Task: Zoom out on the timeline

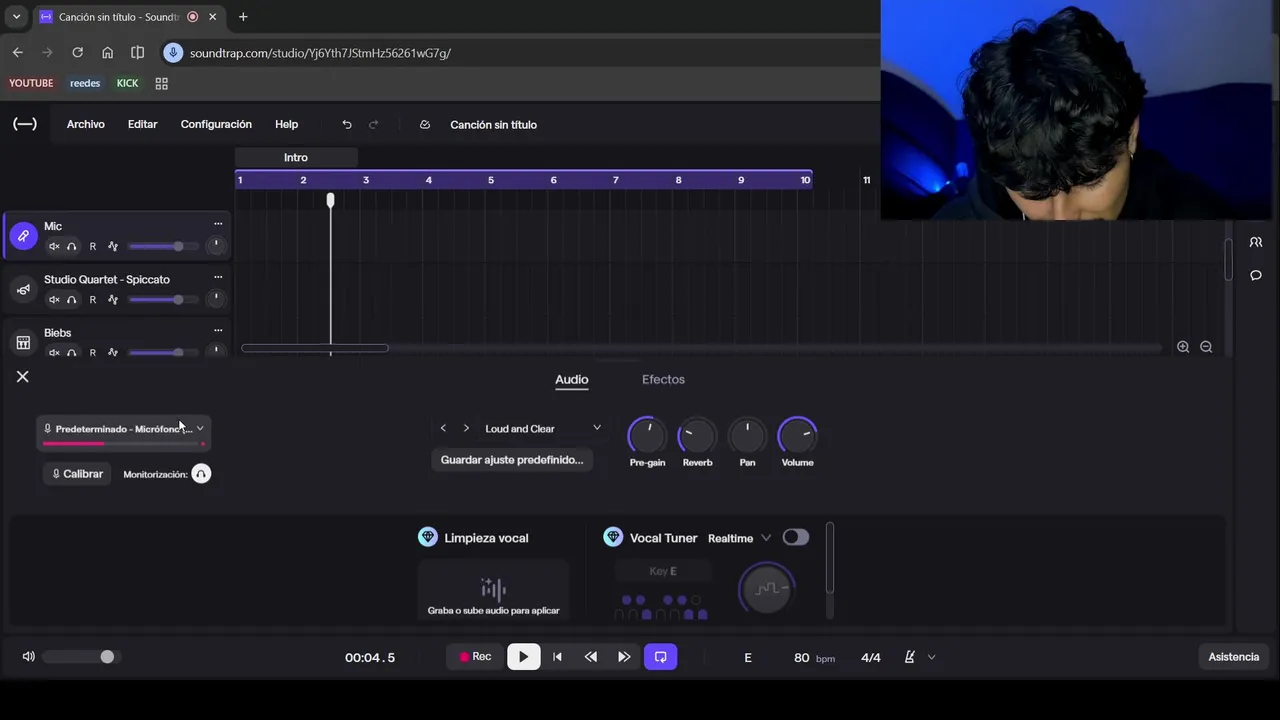Action: click(1206, 347)
